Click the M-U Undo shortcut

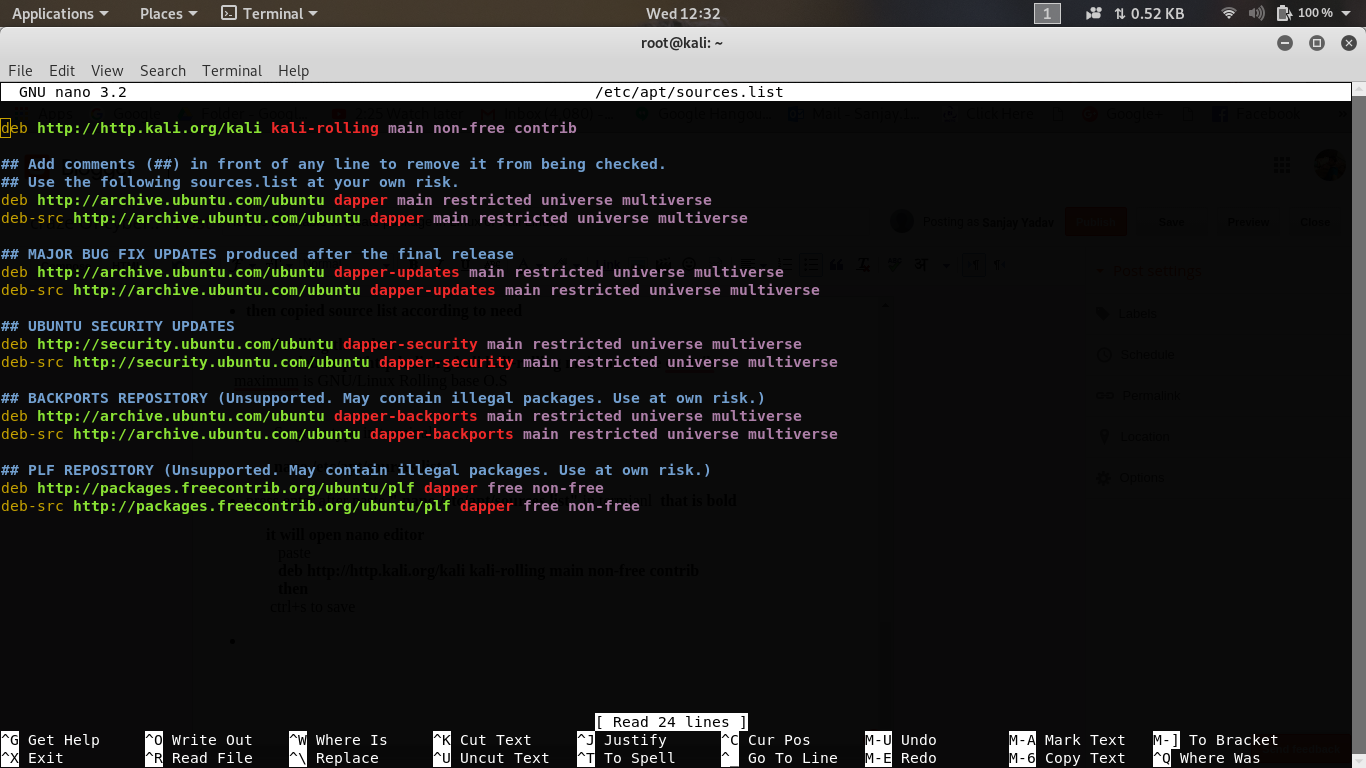tap(901, 740)
